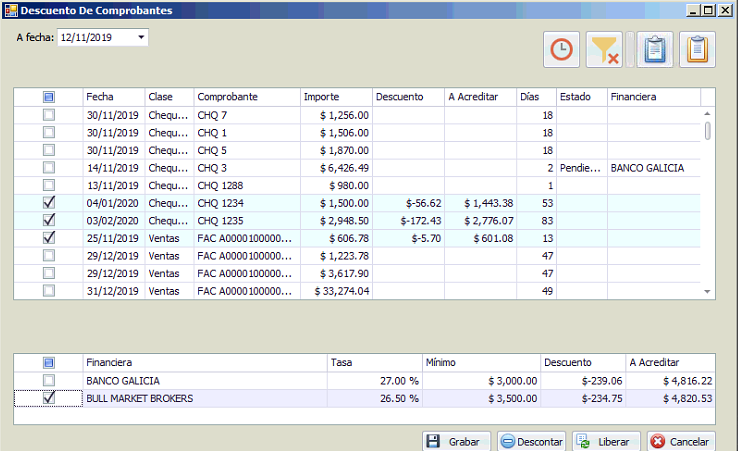Click the vouchers grid scrollbar thumb
The height and width of the screenshot is (451, 738).
(x=707, y=131)
